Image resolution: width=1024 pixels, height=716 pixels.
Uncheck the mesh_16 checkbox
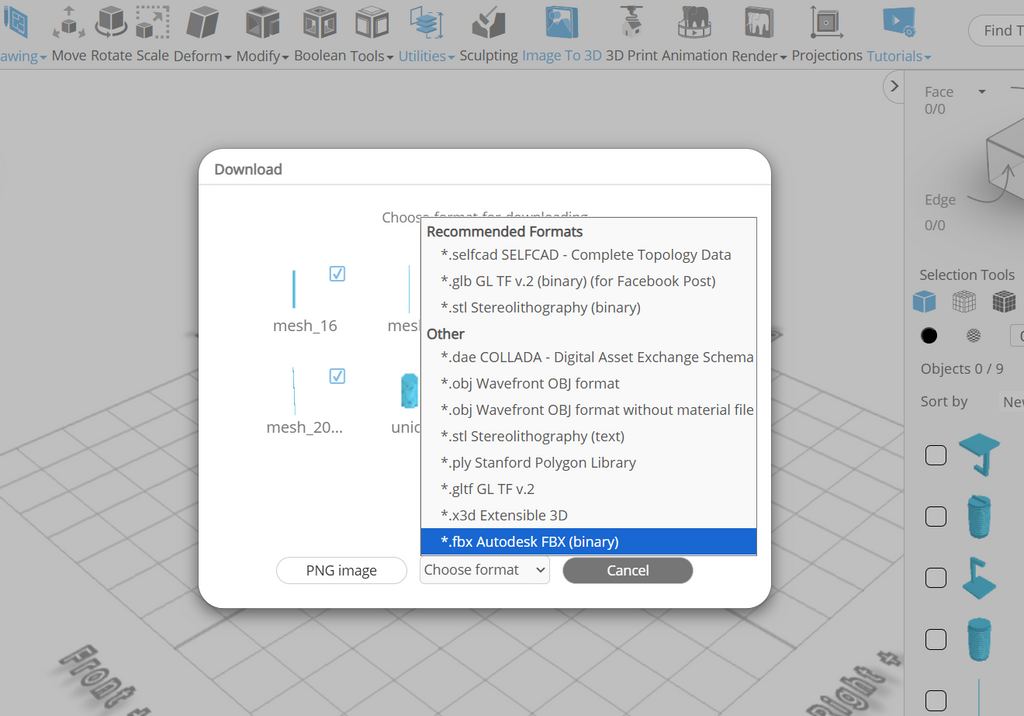pos(337,274)
